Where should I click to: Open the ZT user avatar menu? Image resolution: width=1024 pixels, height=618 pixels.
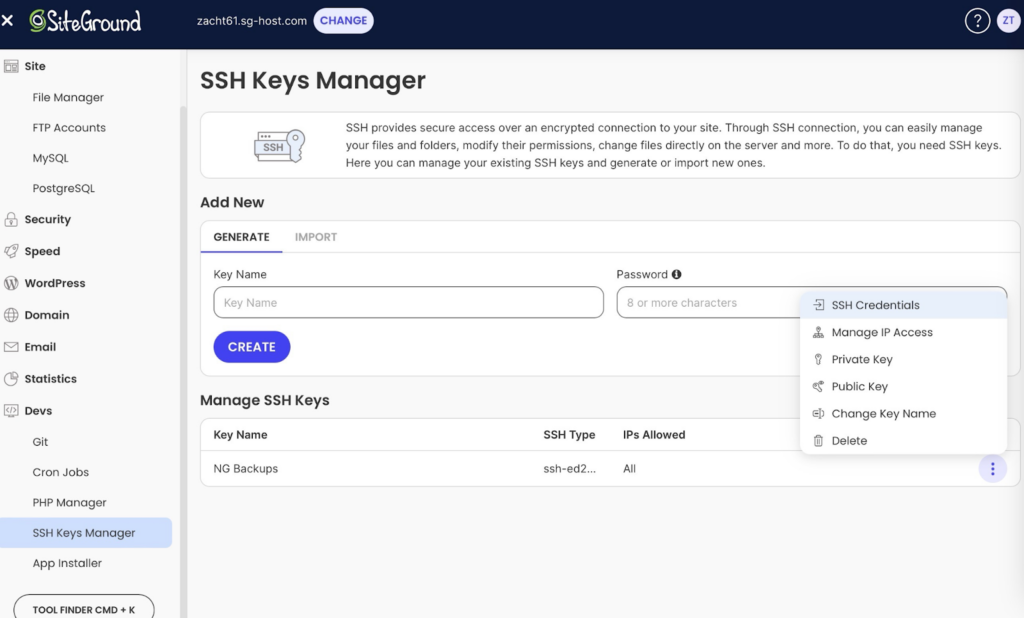pyautogui.click(x=1008, y=21)
